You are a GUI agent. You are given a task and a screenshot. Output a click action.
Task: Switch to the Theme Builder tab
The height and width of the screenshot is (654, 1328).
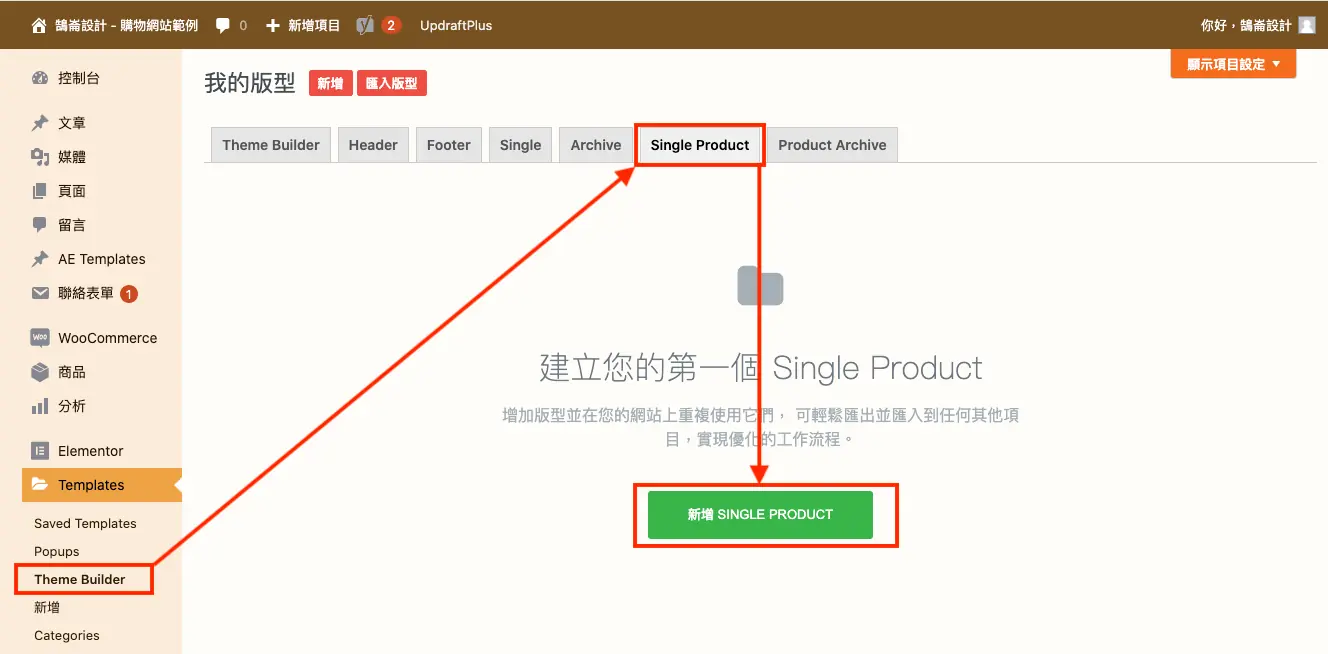[271, 145]
